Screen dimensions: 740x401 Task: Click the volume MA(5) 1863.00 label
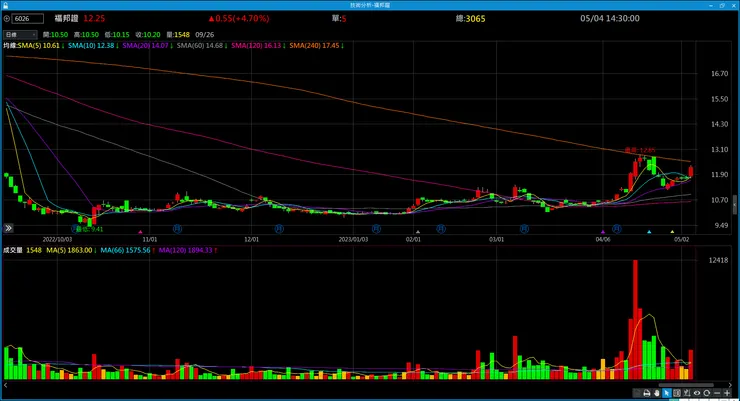coord(71,250)
